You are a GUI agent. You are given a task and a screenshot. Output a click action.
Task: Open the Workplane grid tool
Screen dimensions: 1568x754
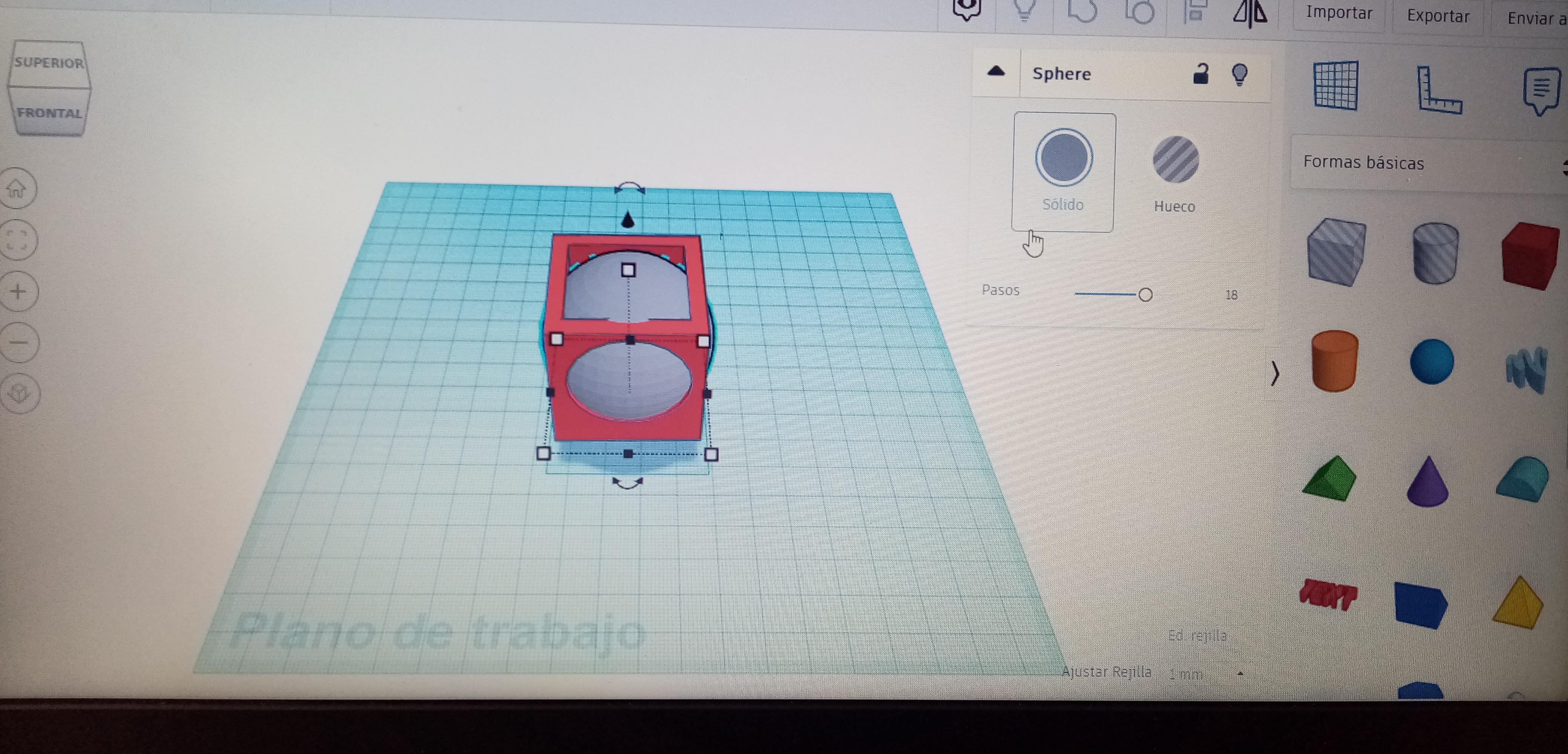tap(1335, 86)
